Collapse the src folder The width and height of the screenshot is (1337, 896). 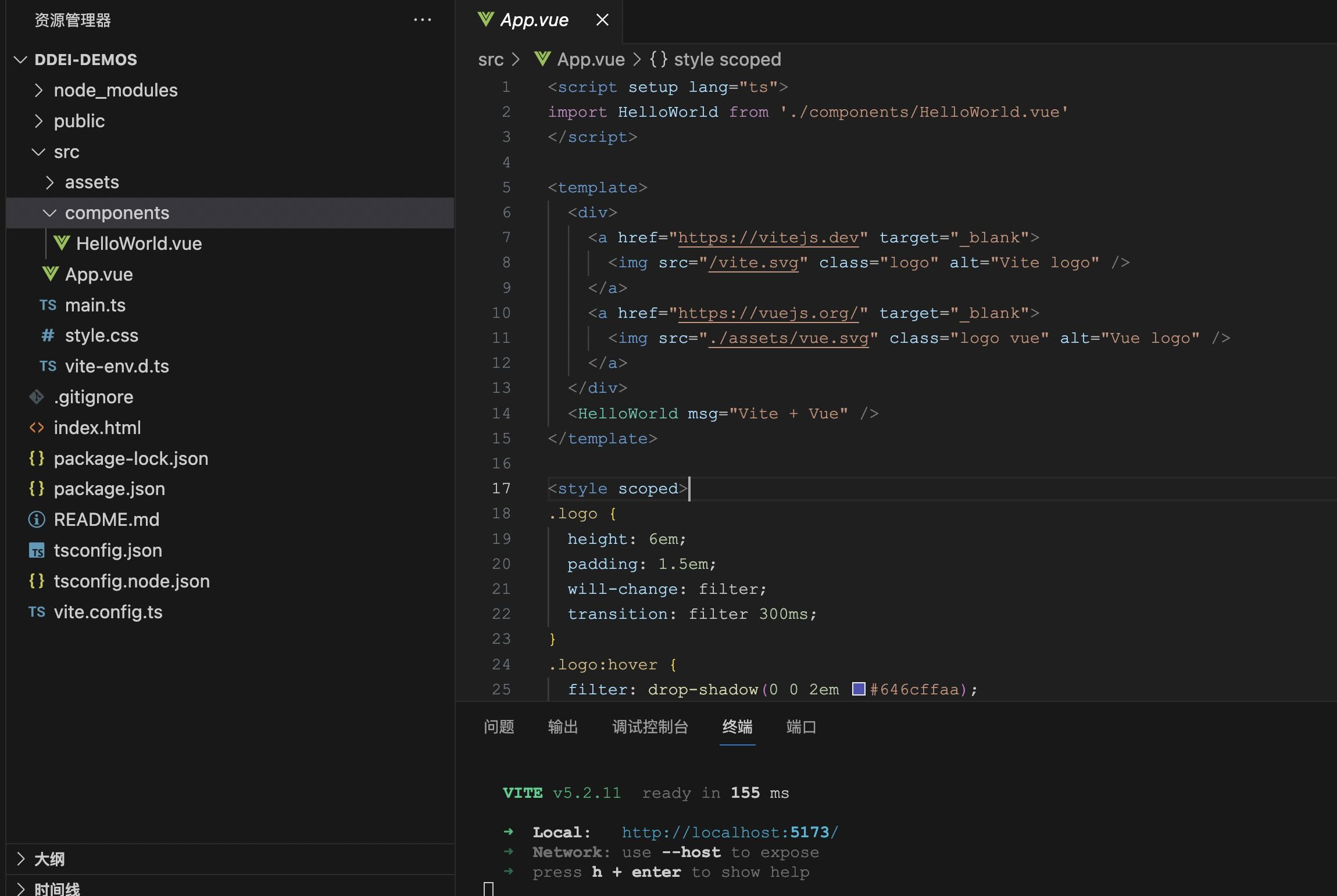tap(38, 152)
